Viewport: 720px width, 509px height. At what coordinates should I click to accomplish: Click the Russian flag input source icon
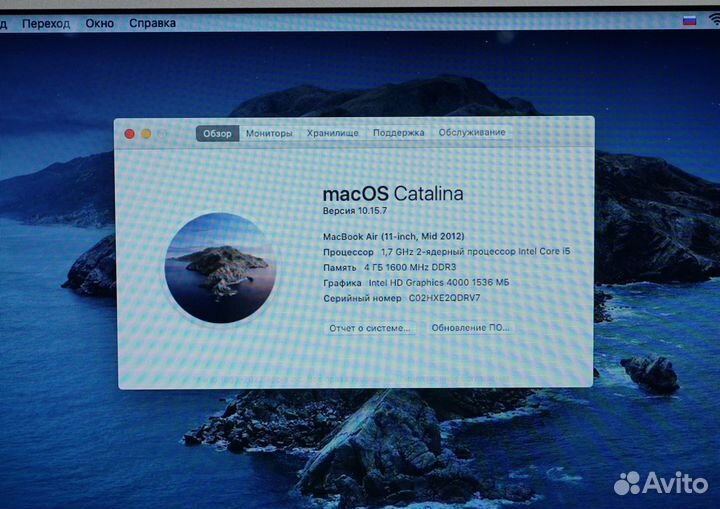pyautogui.click(x=689, y=21)
